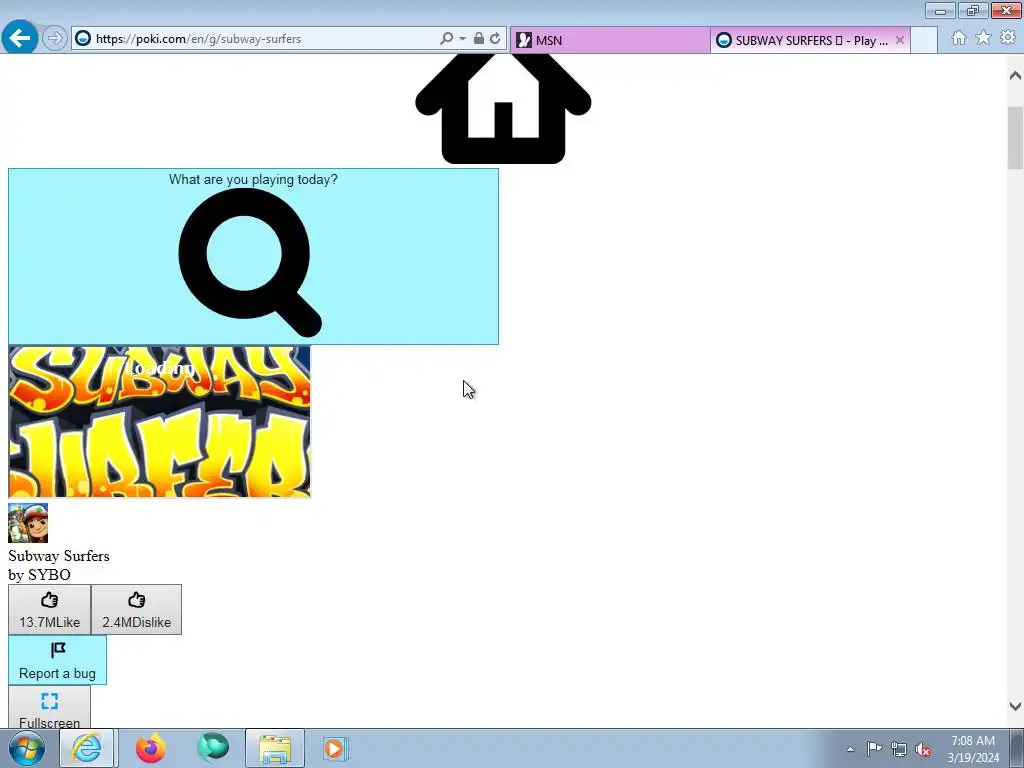Open the Tools gear icon
The image size is (1024, 768).
click(x=1008, y=38)
